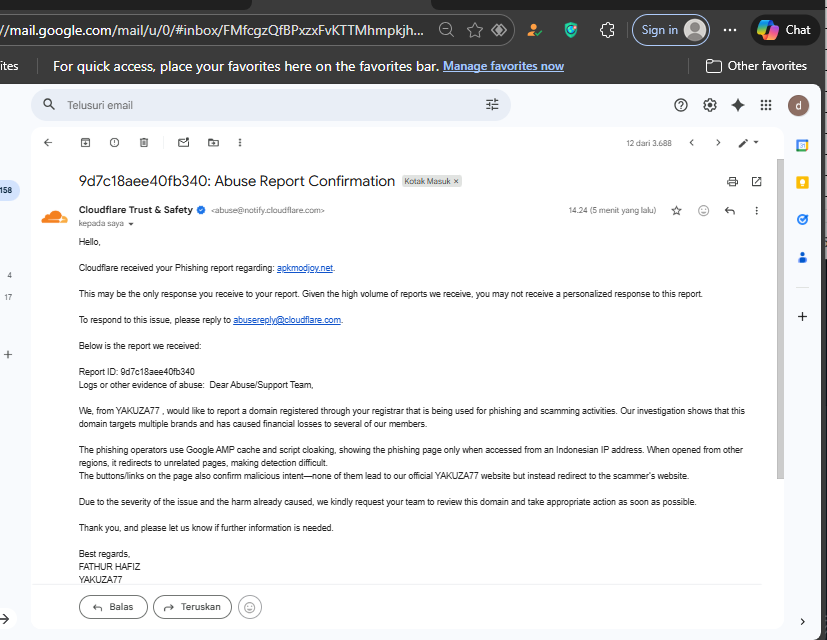The height and width of the screenshot is (640, 827).
Task: Go to the older email arrow
Action: (x=718, y=142)
